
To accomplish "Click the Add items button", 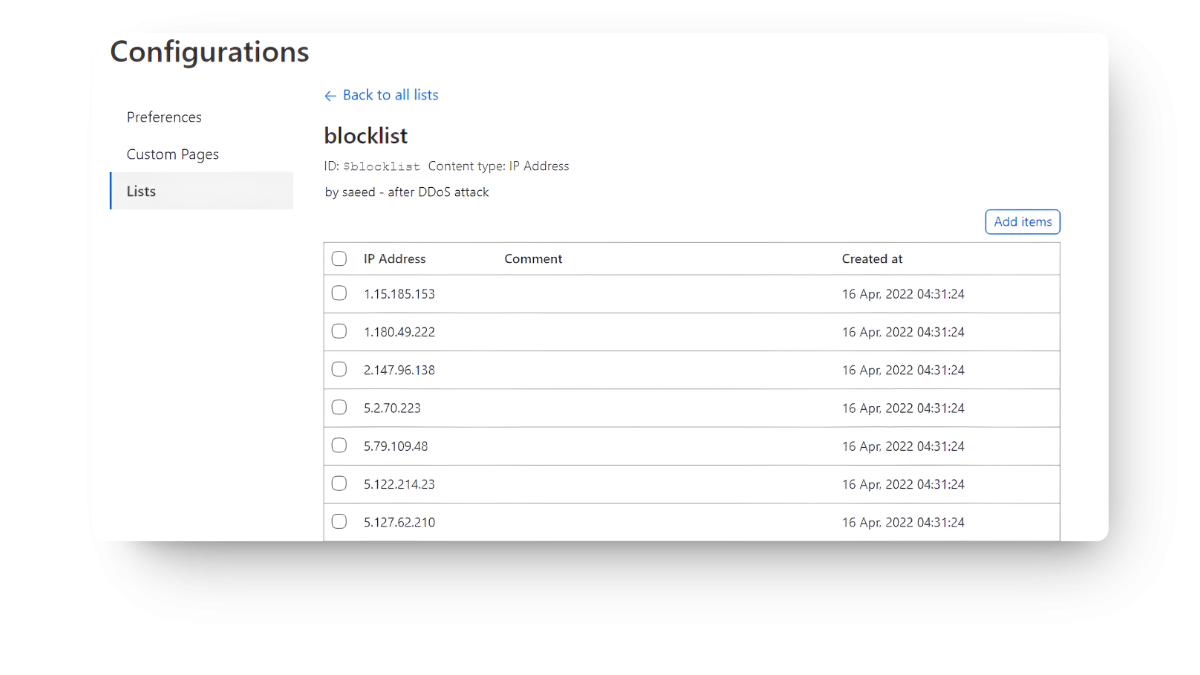I will pyautogui.click(x=1022, y=221).
